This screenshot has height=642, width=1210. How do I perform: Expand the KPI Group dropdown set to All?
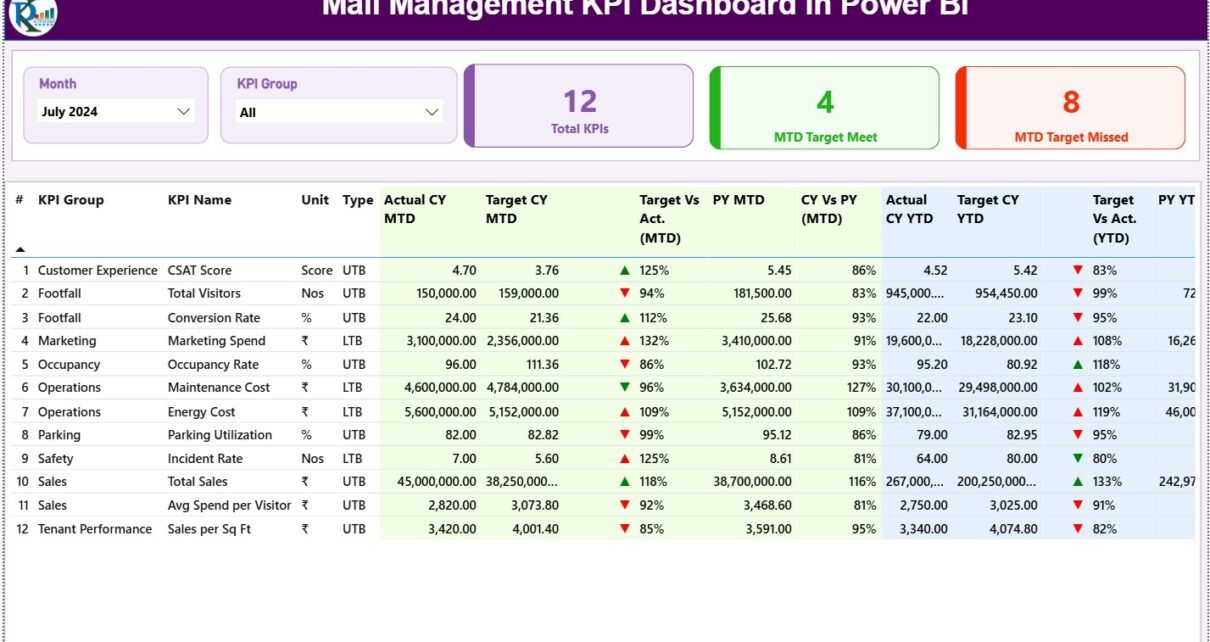pyautogui.click(x=339, y=112)
